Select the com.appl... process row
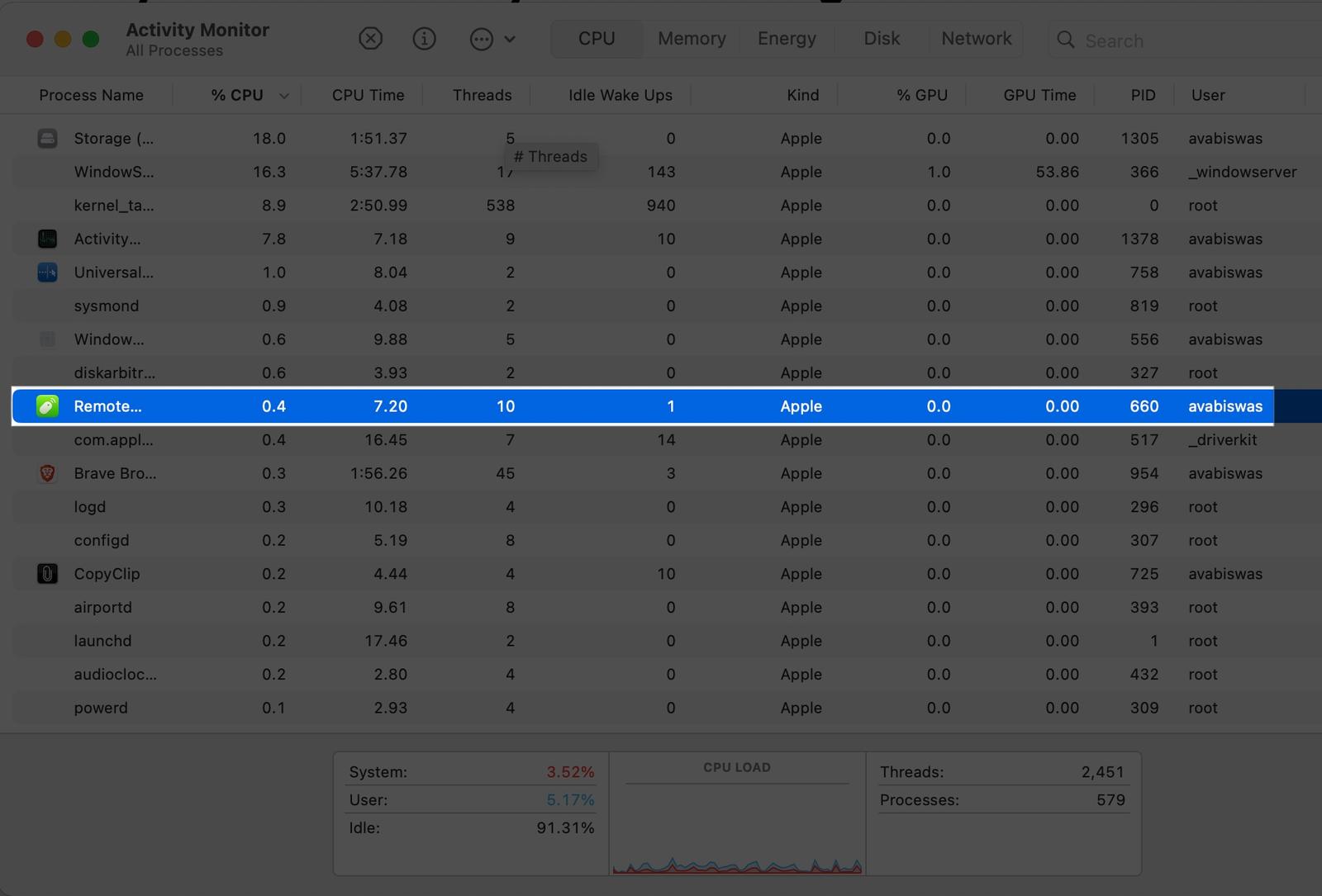Viewport: 1322px width, 896px height. point(668,439)
